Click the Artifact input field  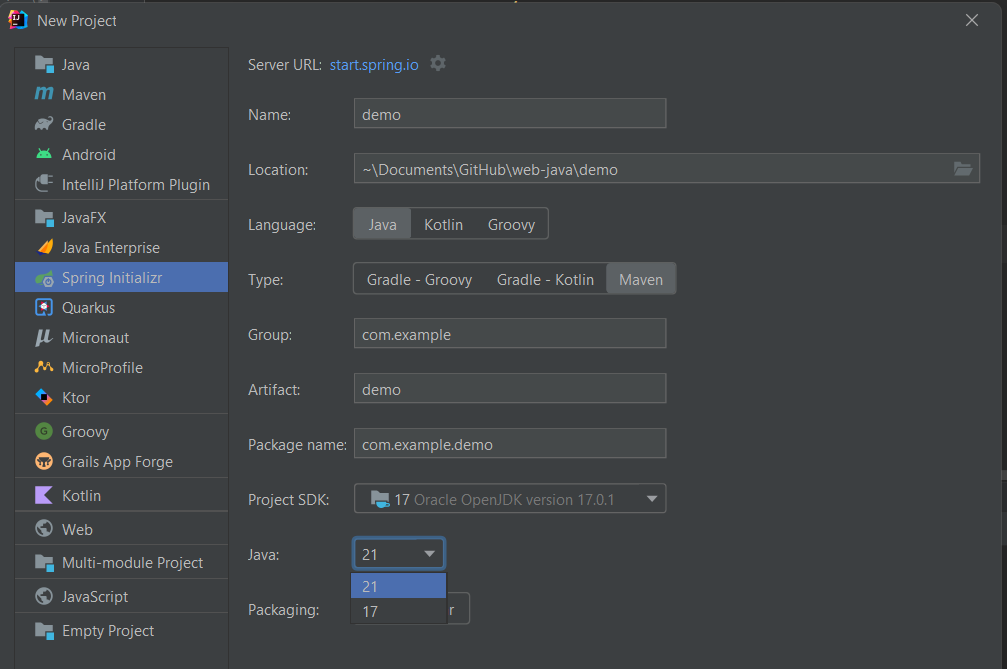(510, 388)
